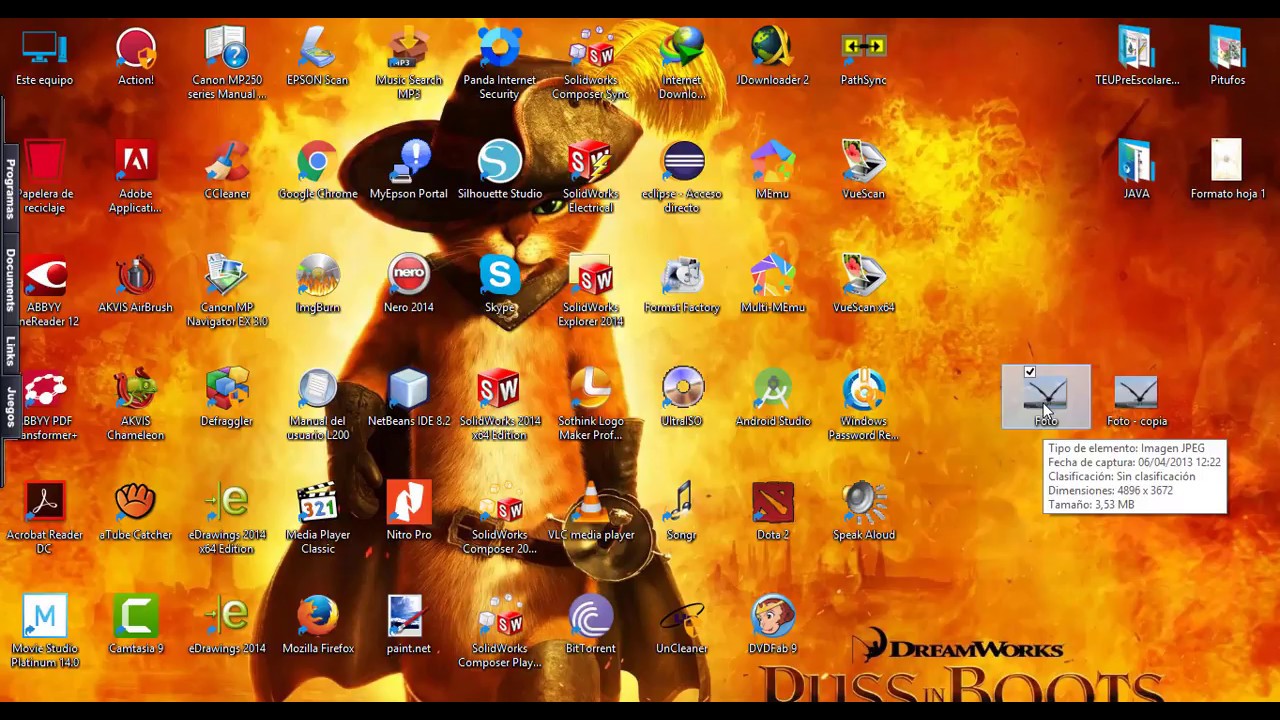Select the SolidWorks Electrical icon

[x=591, y=162]
